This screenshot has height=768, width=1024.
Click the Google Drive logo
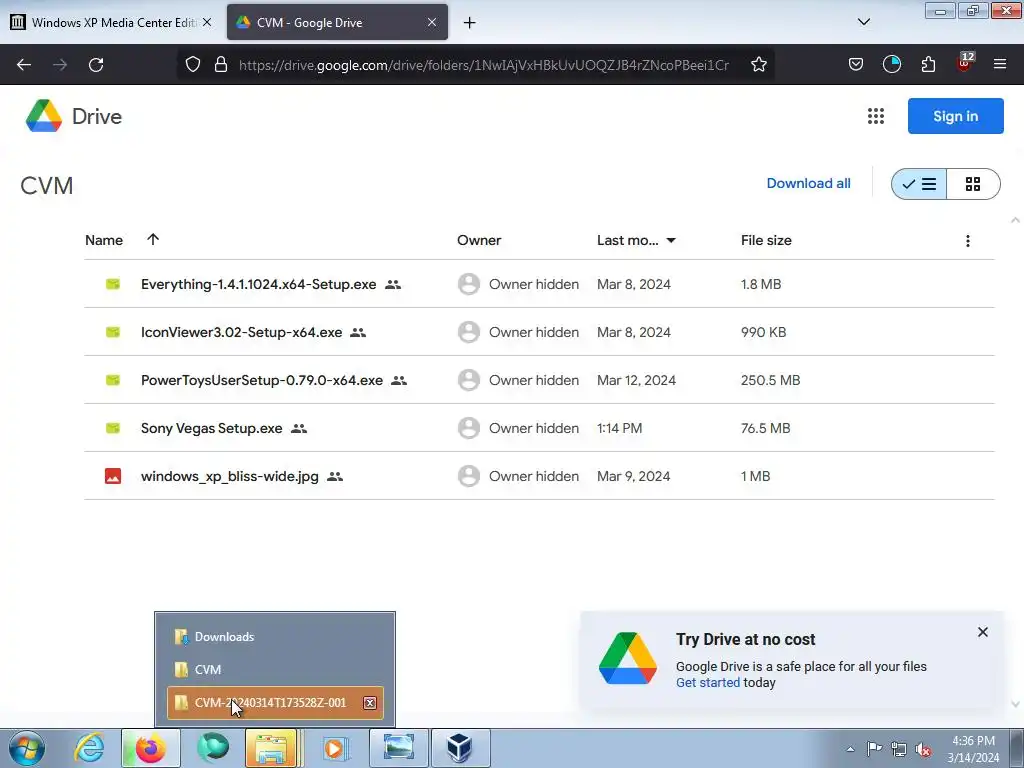[x=43, y=116]
